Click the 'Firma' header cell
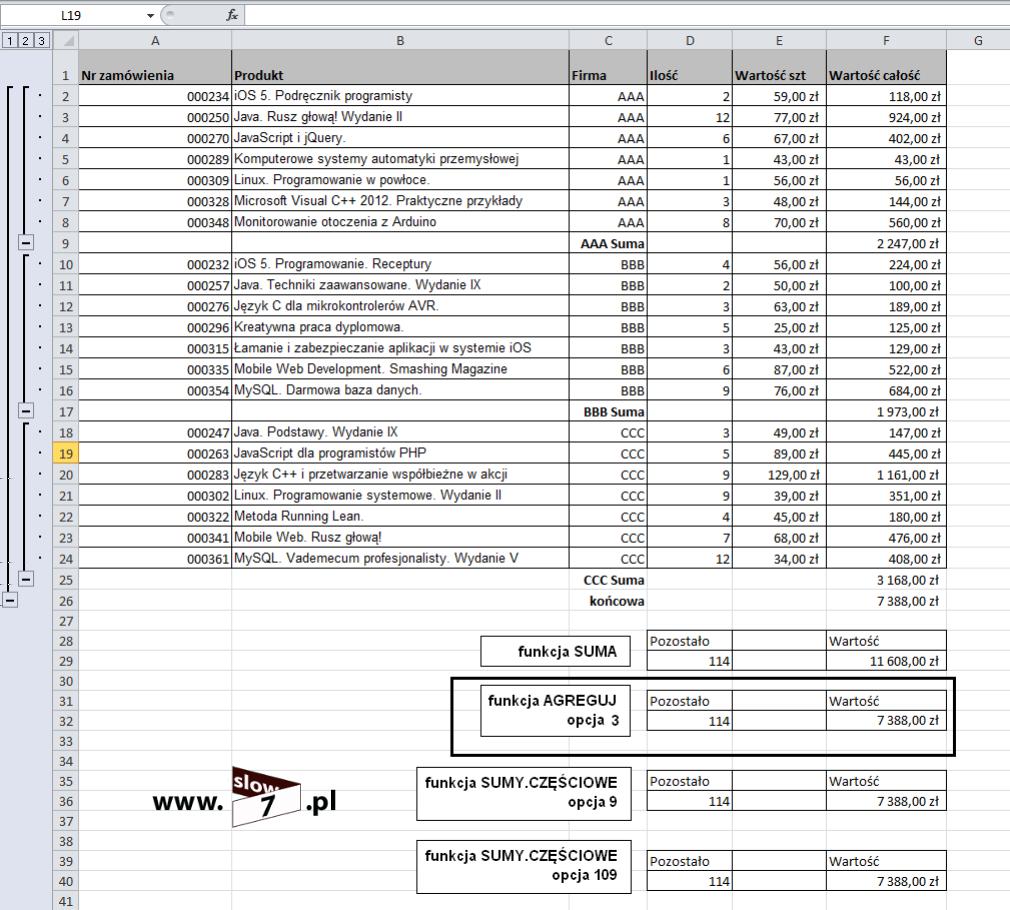 (608, 68)
